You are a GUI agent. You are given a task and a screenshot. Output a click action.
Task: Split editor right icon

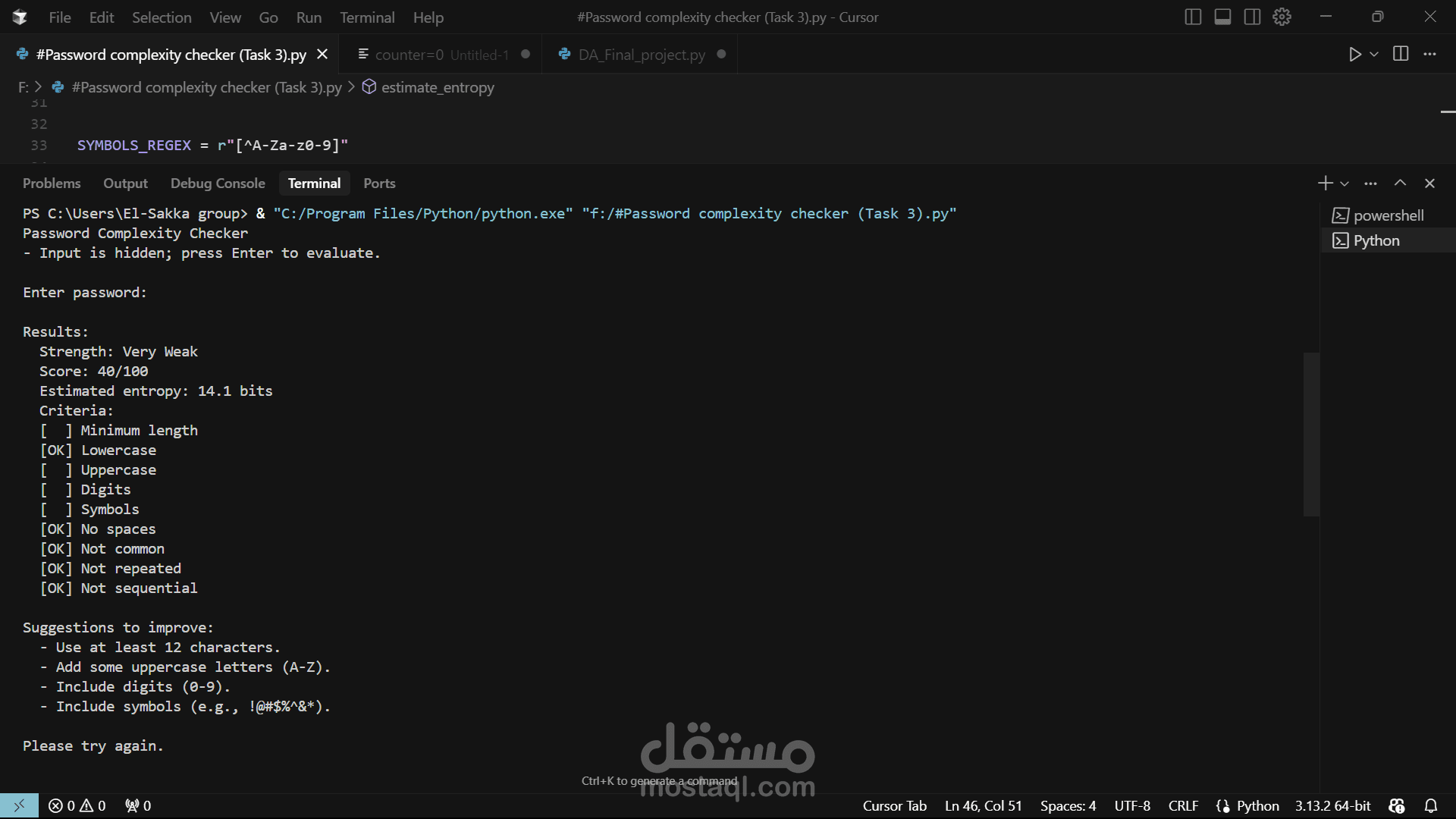click(1401, 54)
